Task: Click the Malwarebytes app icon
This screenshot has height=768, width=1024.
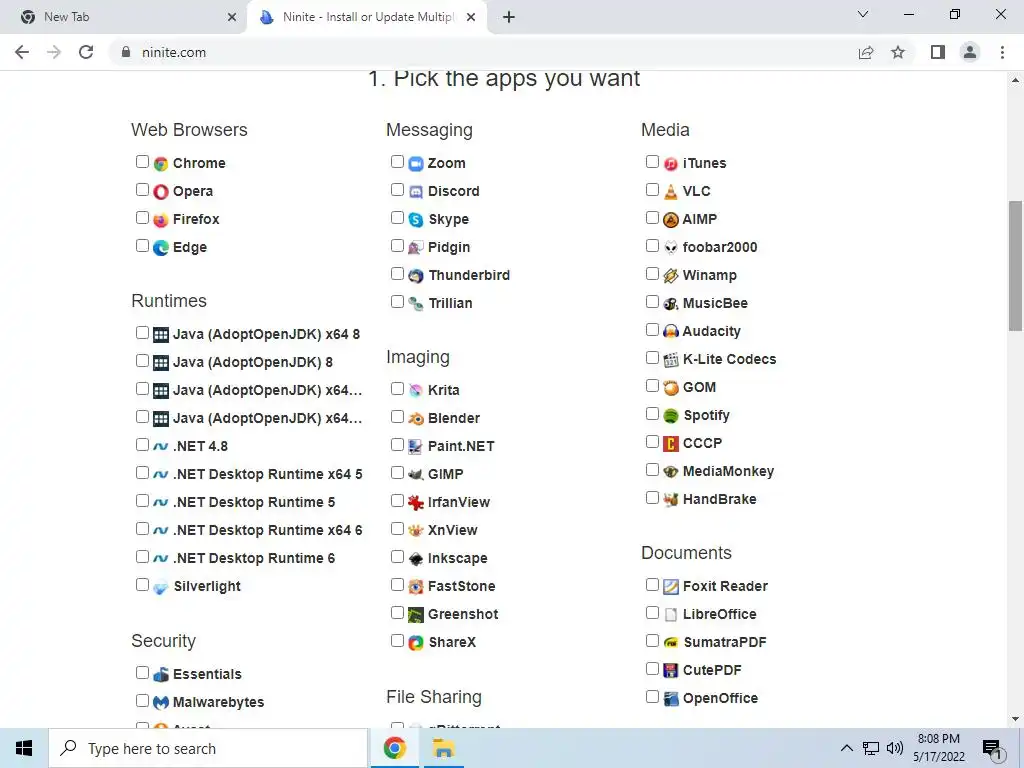Action: [161, 703]
